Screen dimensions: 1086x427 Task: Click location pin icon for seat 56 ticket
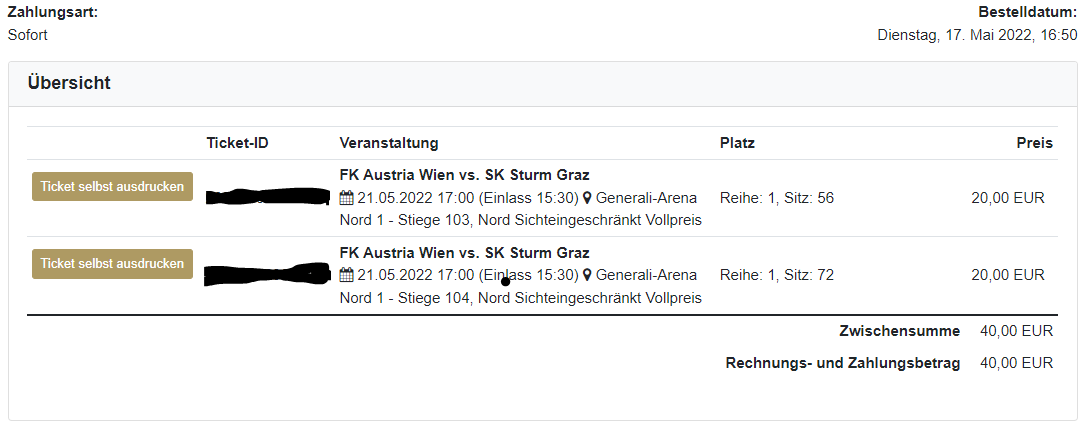coord(587,199)
